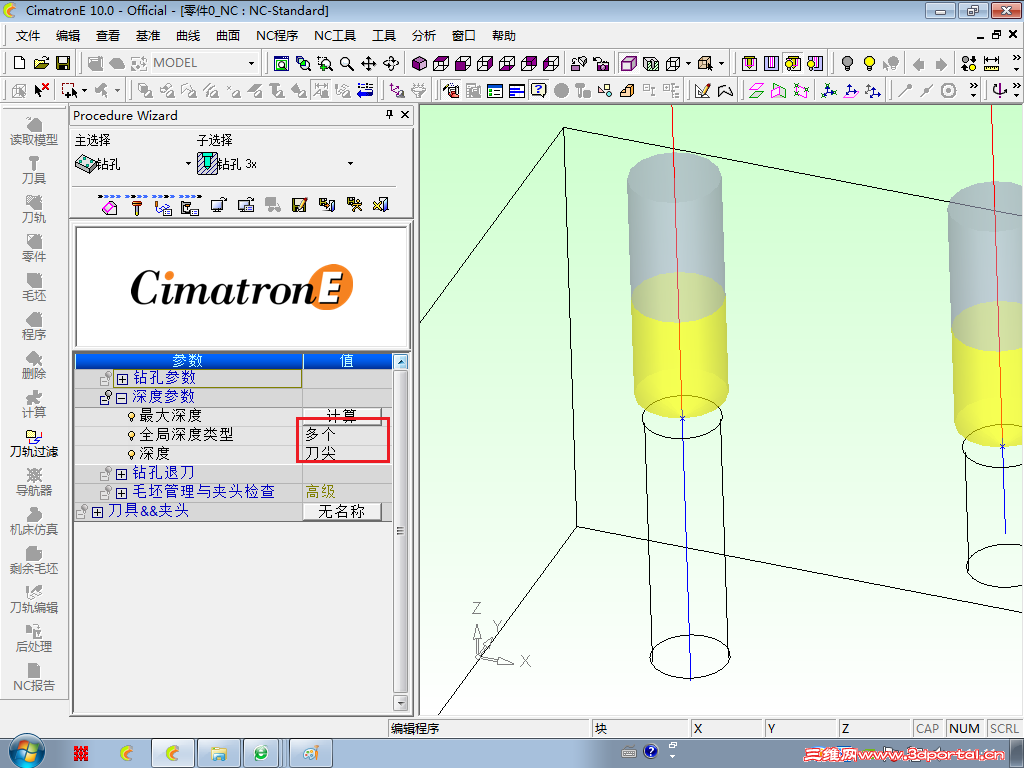Click the cancel and exit wizard icon

point(381,205)
